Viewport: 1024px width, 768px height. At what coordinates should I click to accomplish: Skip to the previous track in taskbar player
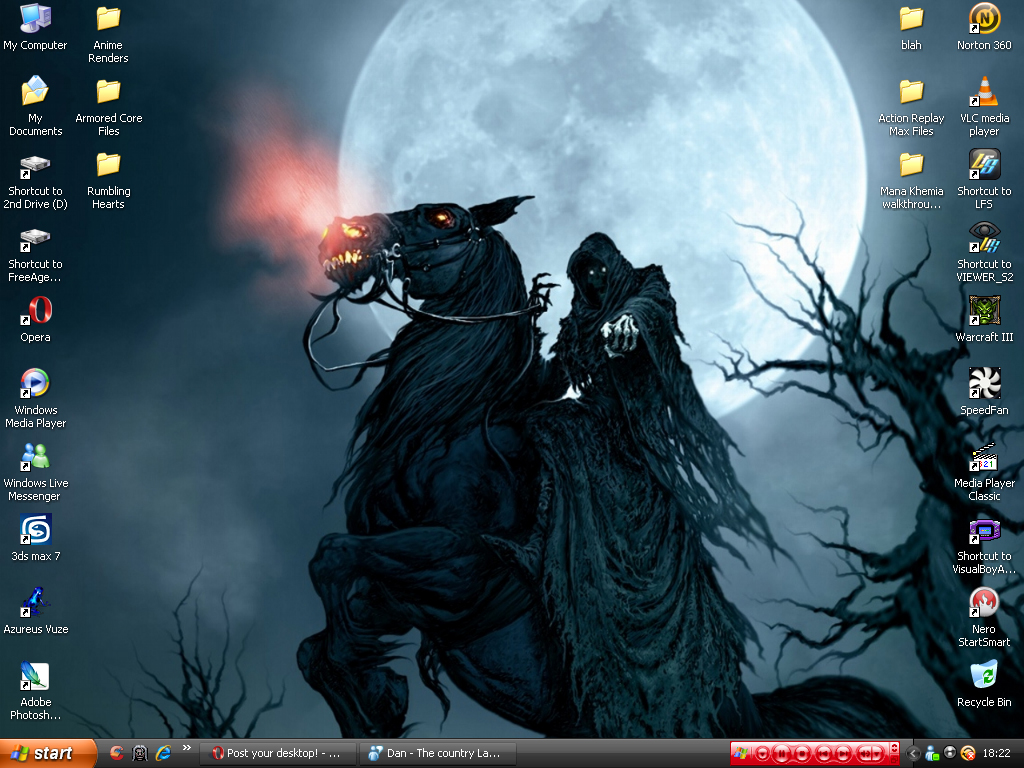(x=824, y=754)
